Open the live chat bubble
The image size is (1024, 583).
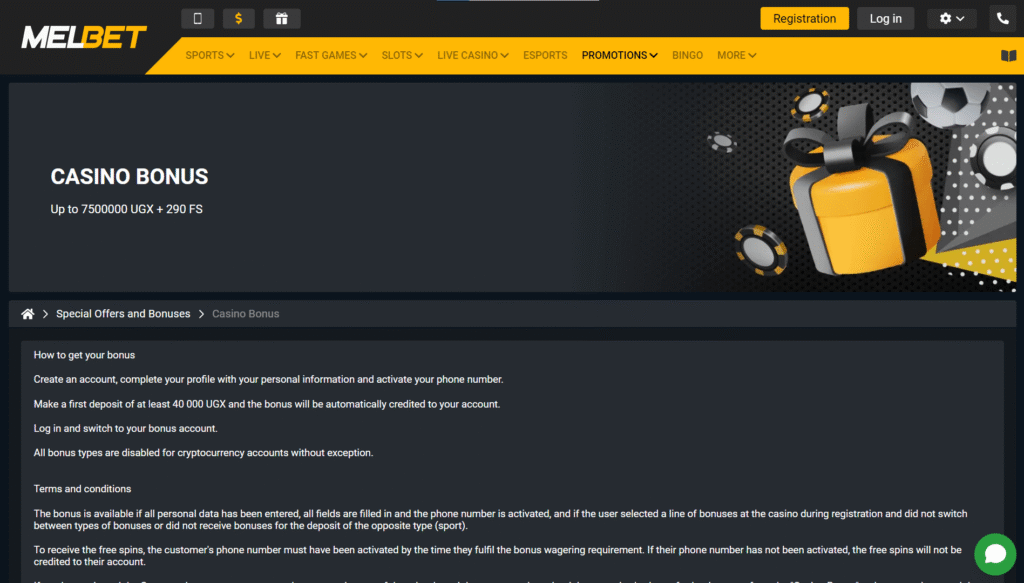(x=995, y=554)
